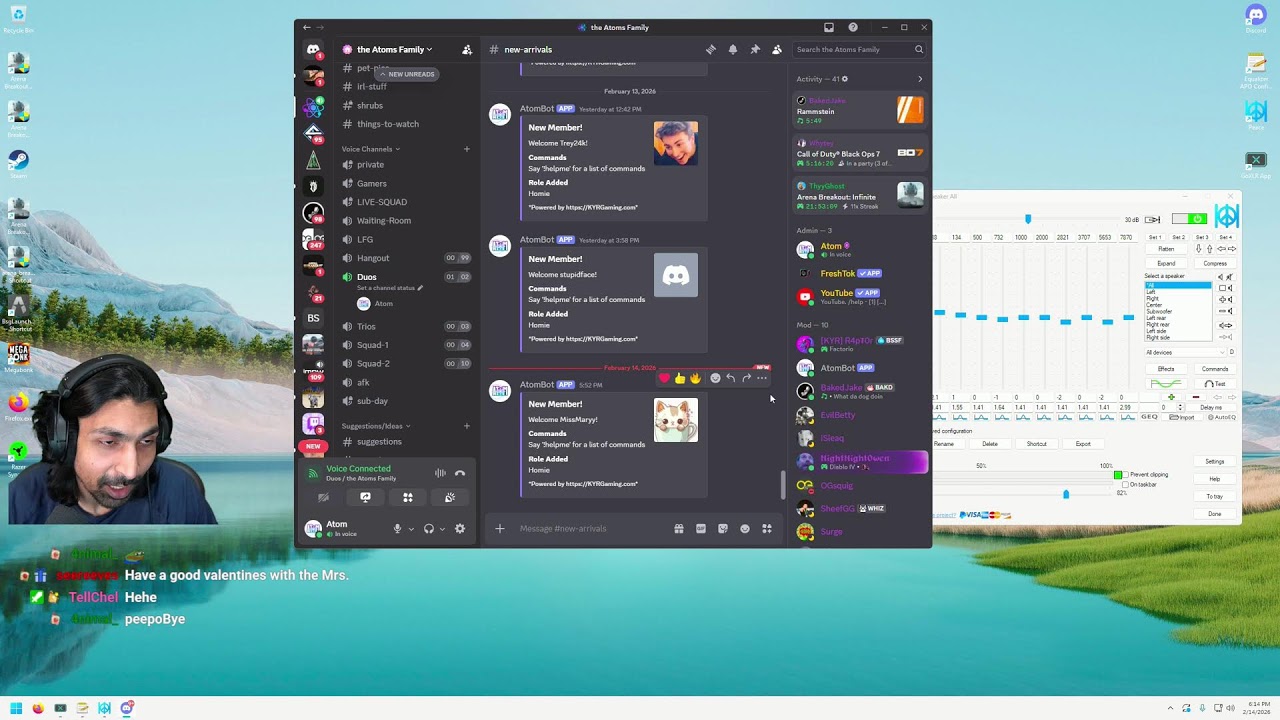Enable On taskbar checkbox in equalizer
The image size is (1280, 720).
click(1126, 484)
